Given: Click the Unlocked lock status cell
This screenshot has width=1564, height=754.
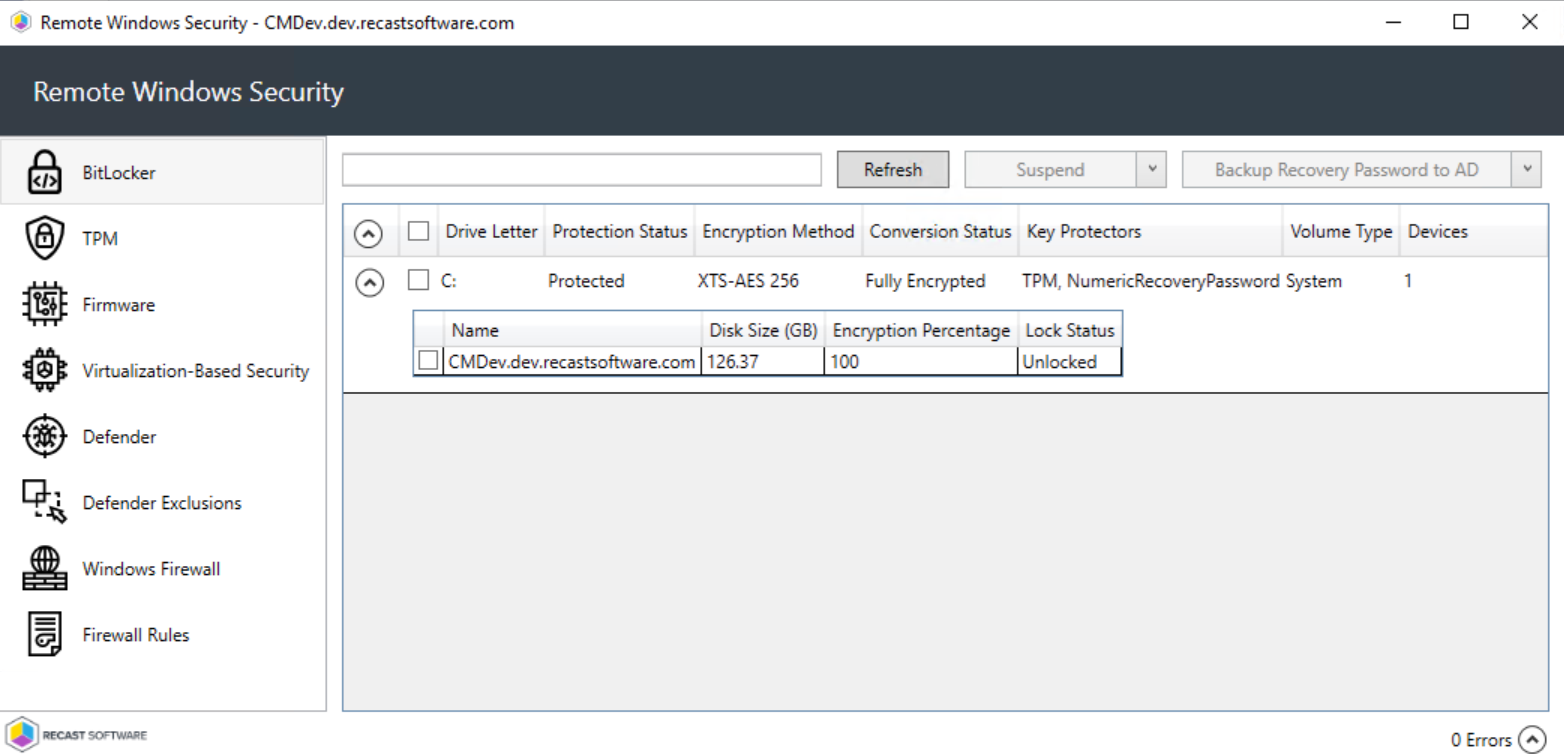Looking at the screenshot, I should [1070, 362].
